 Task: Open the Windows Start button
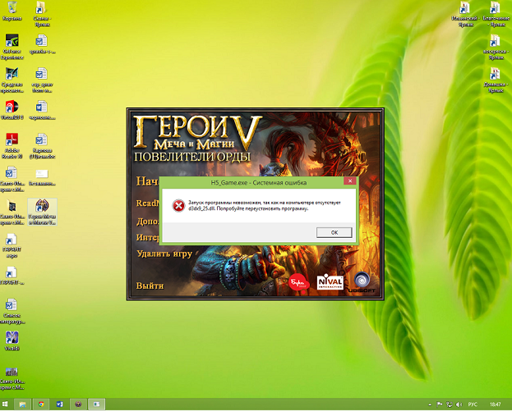(x=5, y=404)
